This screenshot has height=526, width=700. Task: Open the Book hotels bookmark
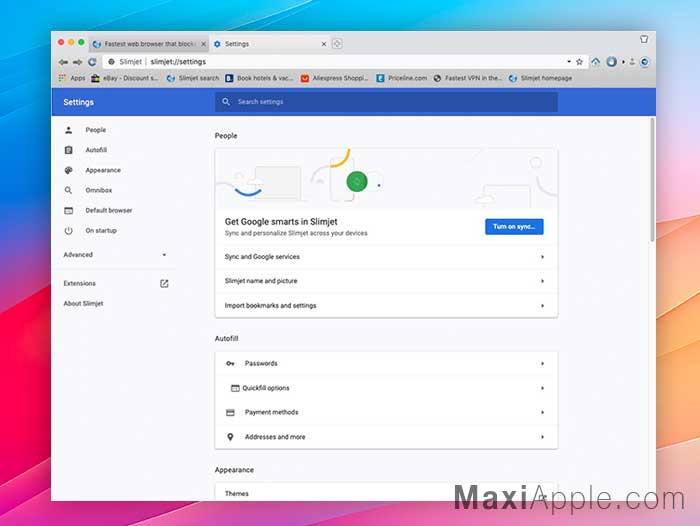click(259, 78)
